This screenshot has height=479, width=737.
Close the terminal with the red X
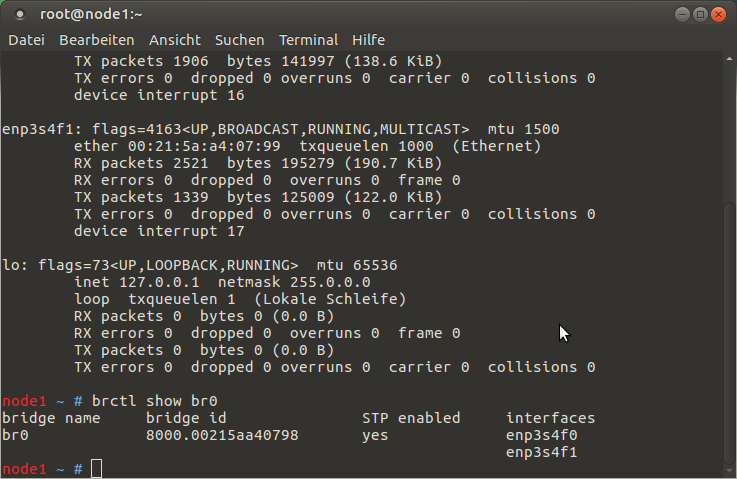[718, 15]
